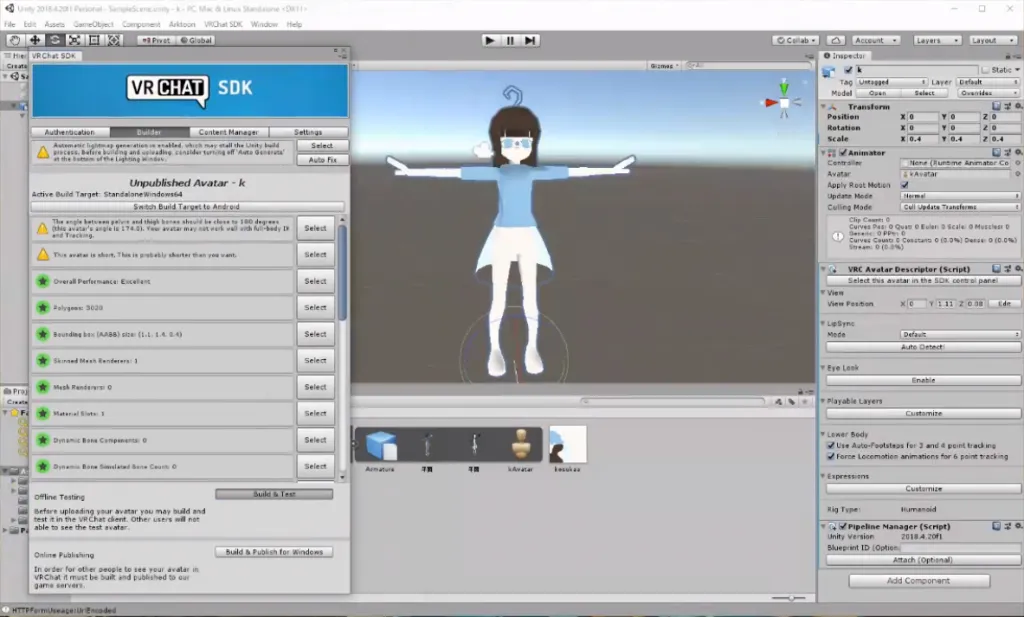This screenshot has width=1024, height=617.
Task: Click Switch Build Target to Android
Action: click(x=187, y=207)
